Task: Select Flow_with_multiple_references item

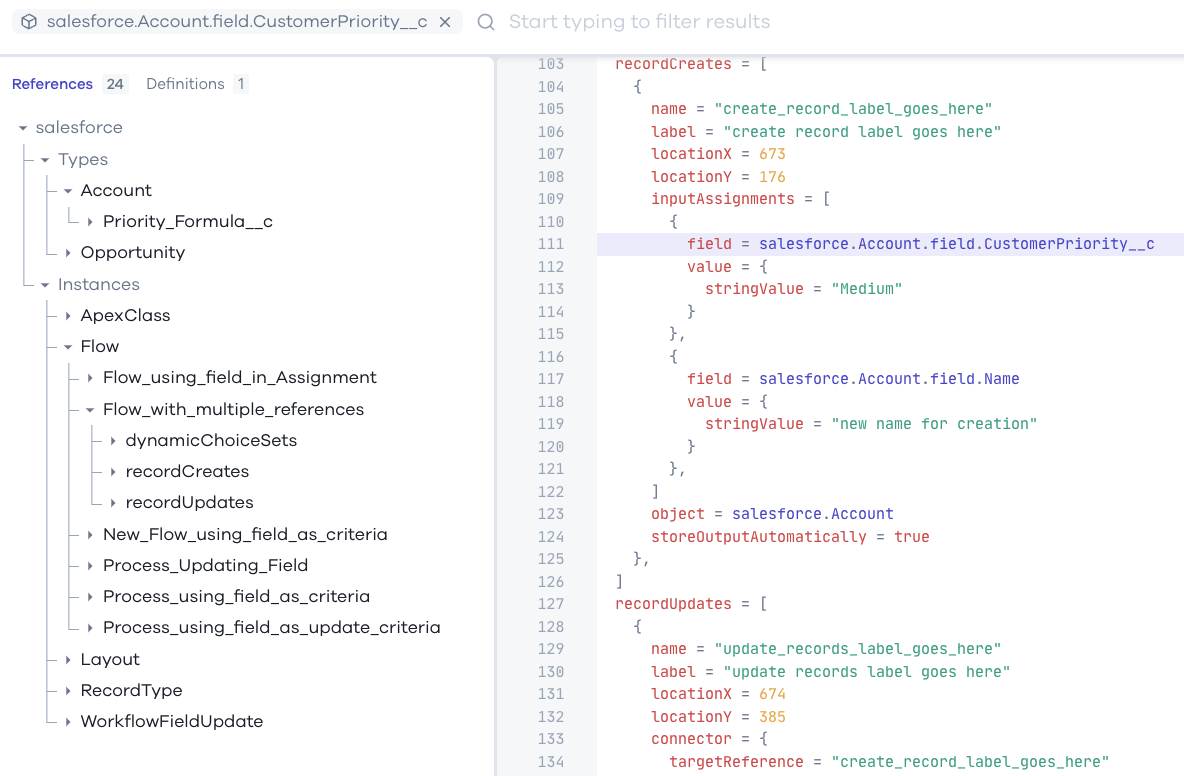Action: (x=233, y=409)
